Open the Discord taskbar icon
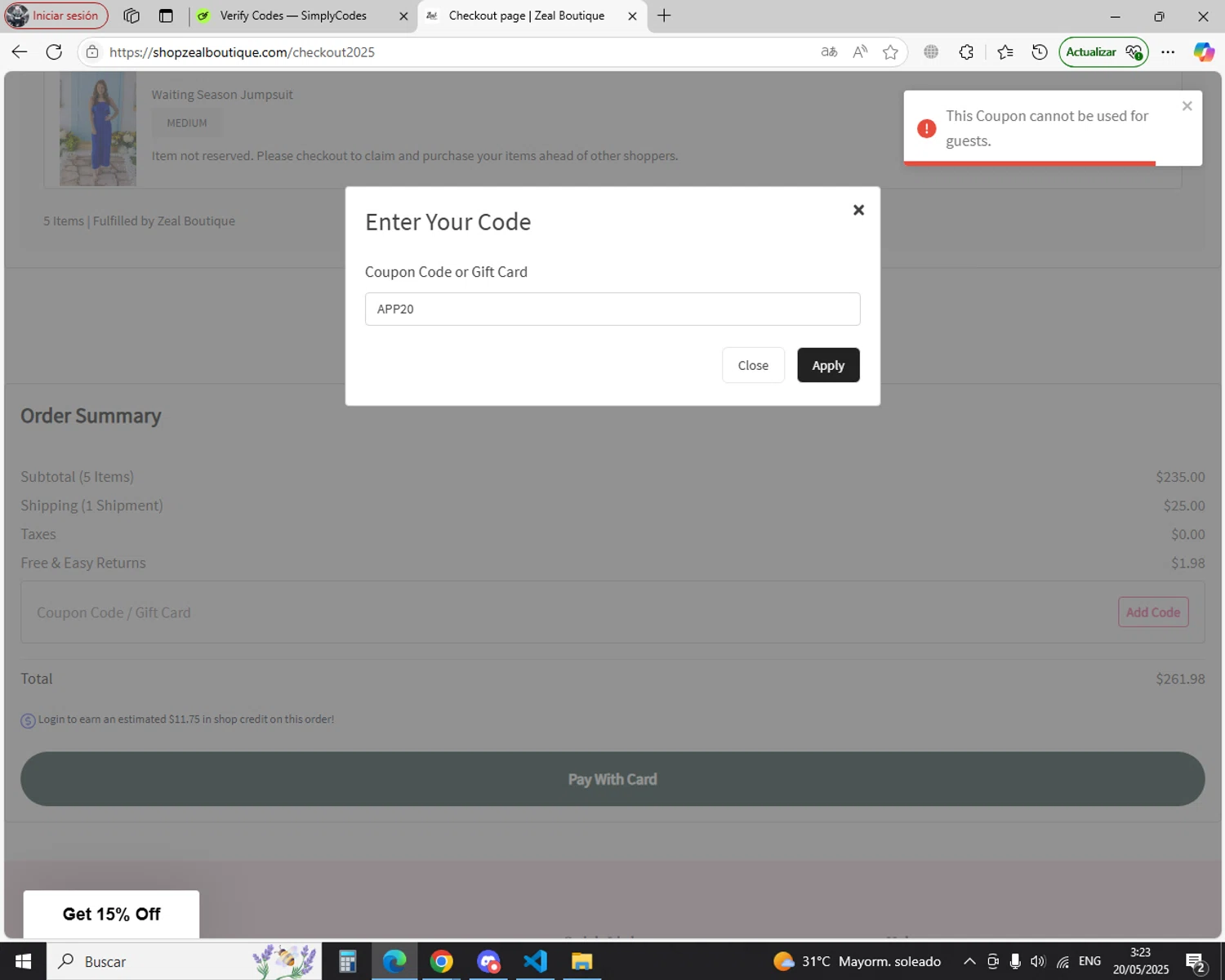The image size is (1225, 980). coord(488,961)
